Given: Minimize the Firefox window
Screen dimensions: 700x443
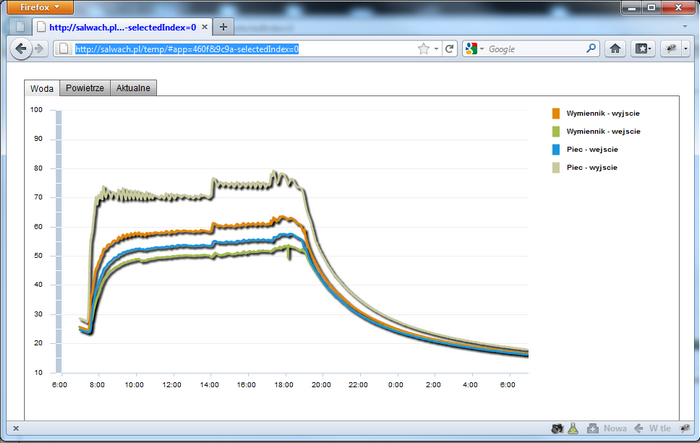Looking at the screenshot, I should pyautogui.click(x=632, y=8).
